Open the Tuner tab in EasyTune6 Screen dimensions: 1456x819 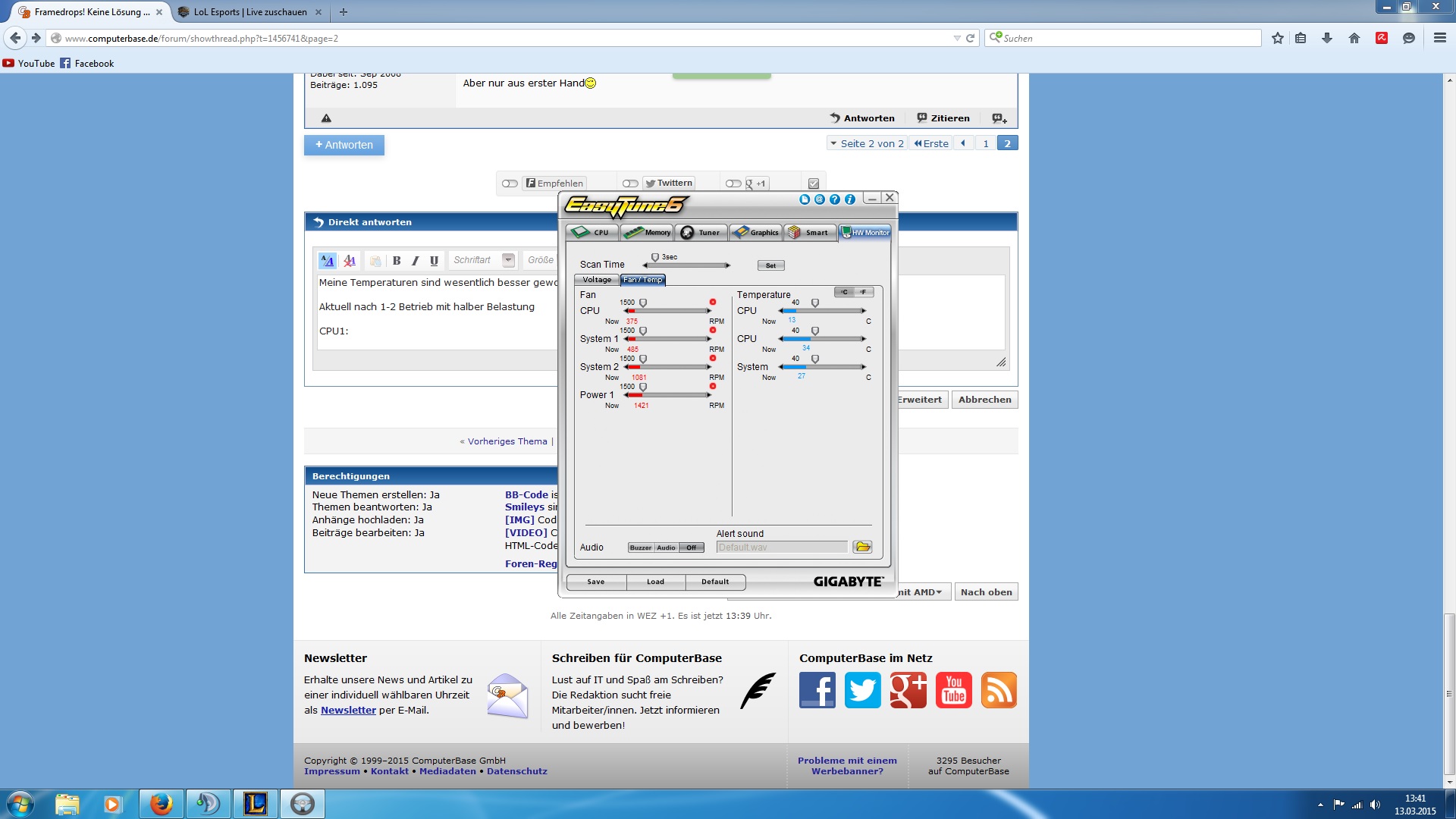tap(701, 233)
